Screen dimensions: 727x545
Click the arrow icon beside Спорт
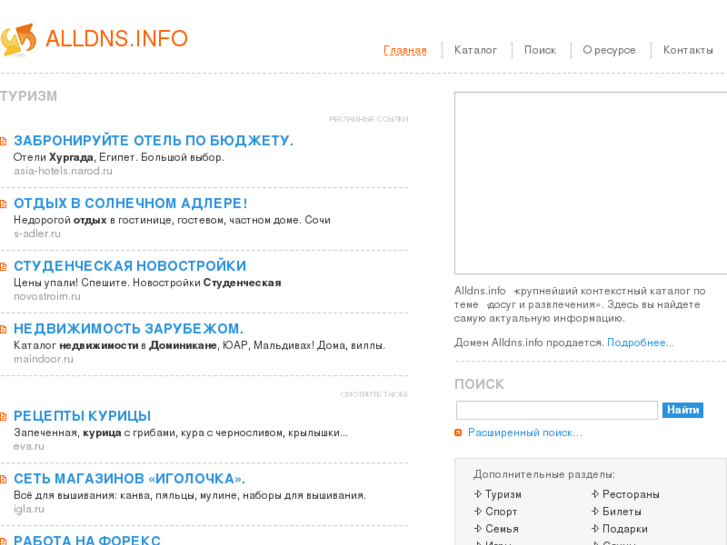pos(478,511)
